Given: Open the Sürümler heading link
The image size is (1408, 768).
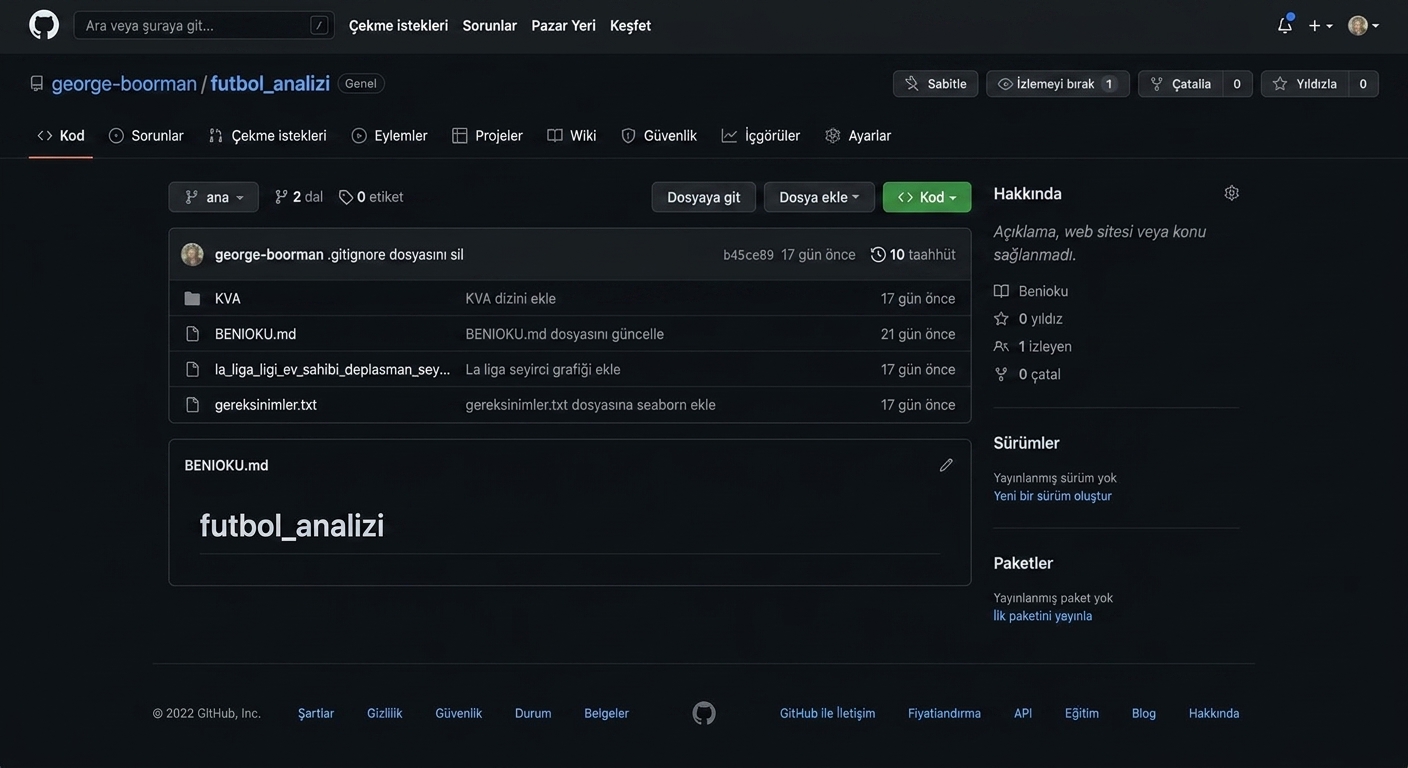Looking at the screenshot, I should (1027, 443).
